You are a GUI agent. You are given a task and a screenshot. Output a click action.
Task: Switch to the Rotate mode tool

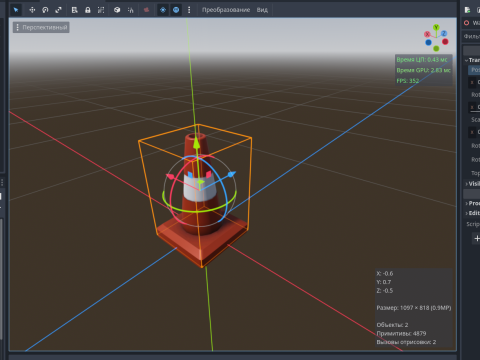pyautogui.click(x=45, y=10)
